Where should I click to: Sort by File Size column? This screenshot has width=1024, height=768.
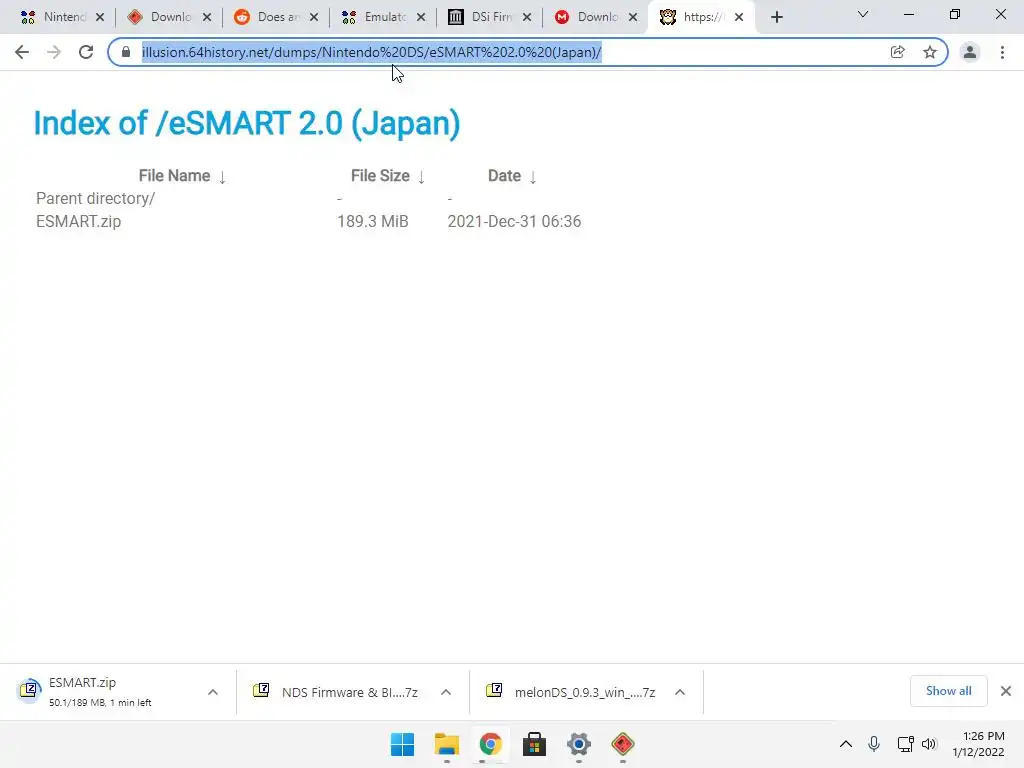coord(380,176)
